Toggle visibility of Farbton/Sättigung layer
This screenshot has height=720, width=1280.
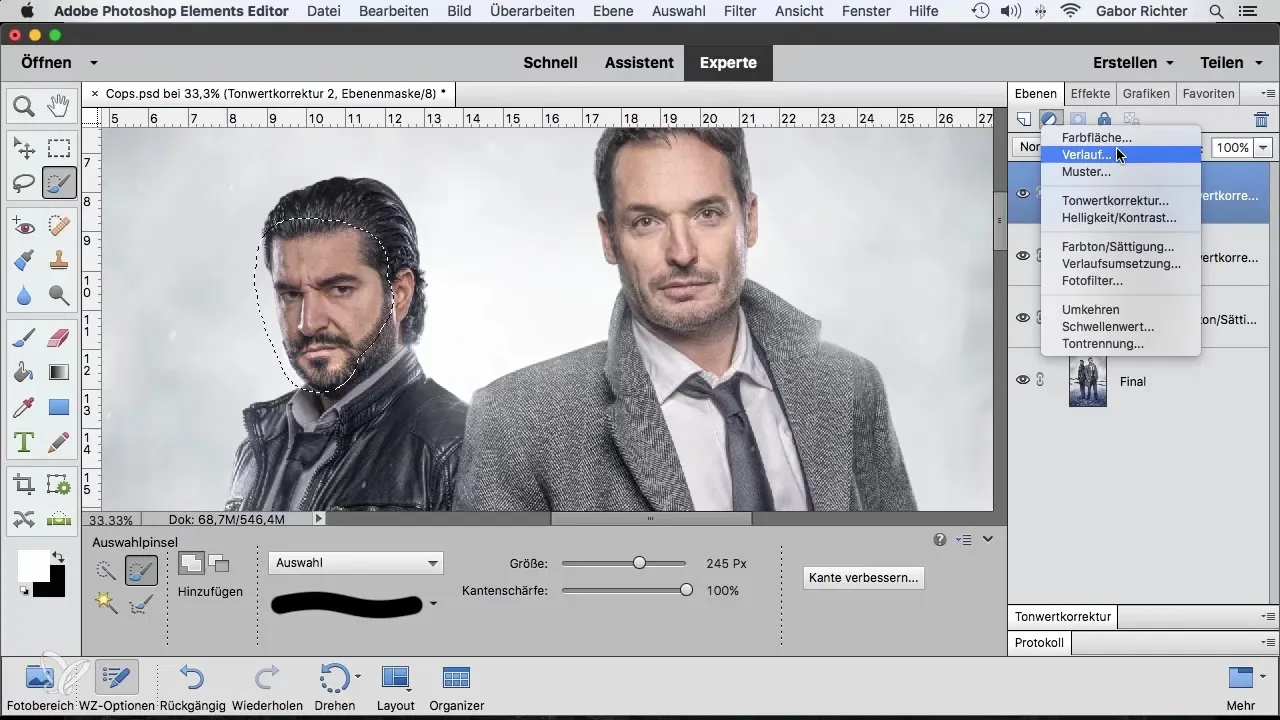[1023, 318]
